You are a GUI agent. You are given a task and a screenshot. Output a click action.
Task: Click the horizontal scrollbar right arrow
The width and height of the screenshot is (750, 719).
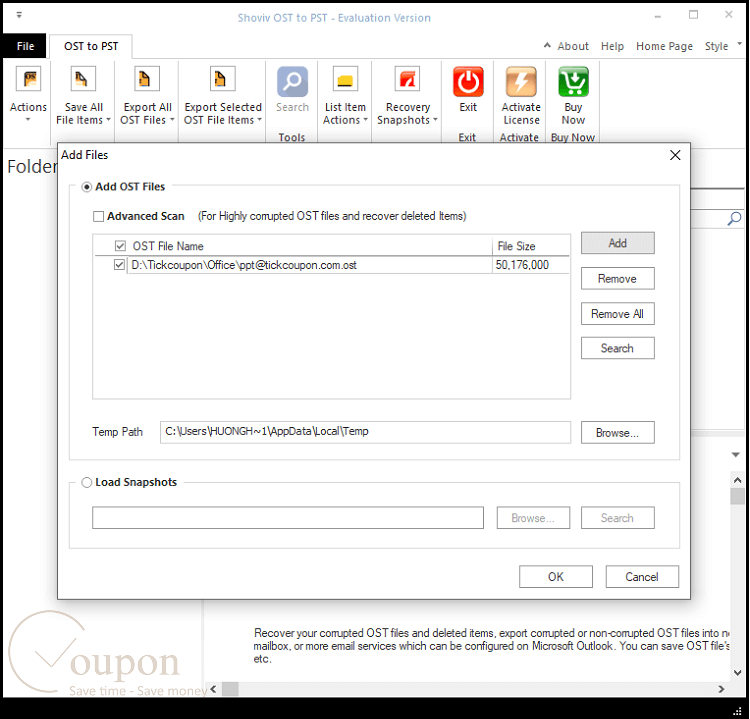[x=721, y=689]
